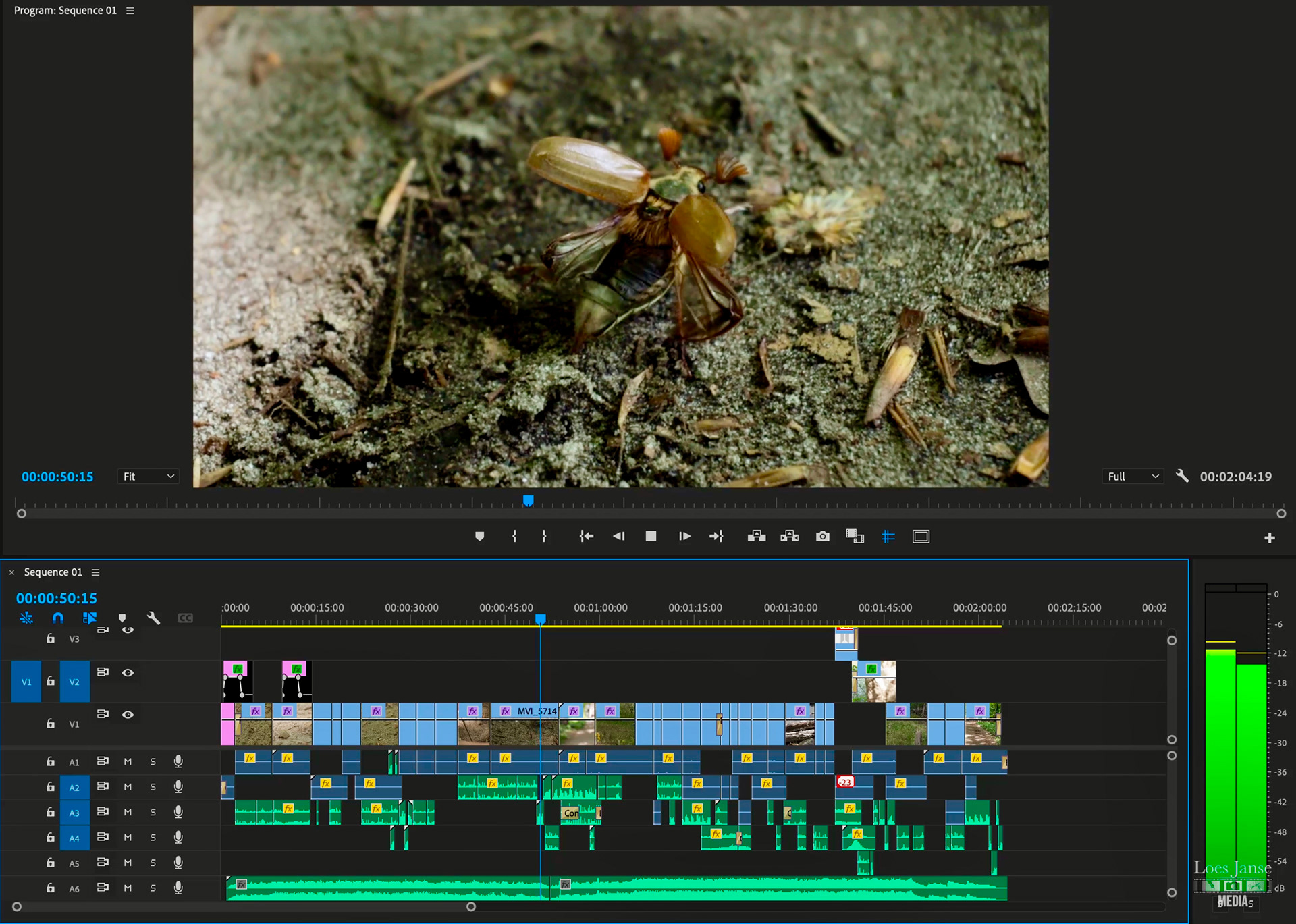This screenshot has height=924, width=1296.
Task: Click the Extract button
Action: tap(789, 537)
